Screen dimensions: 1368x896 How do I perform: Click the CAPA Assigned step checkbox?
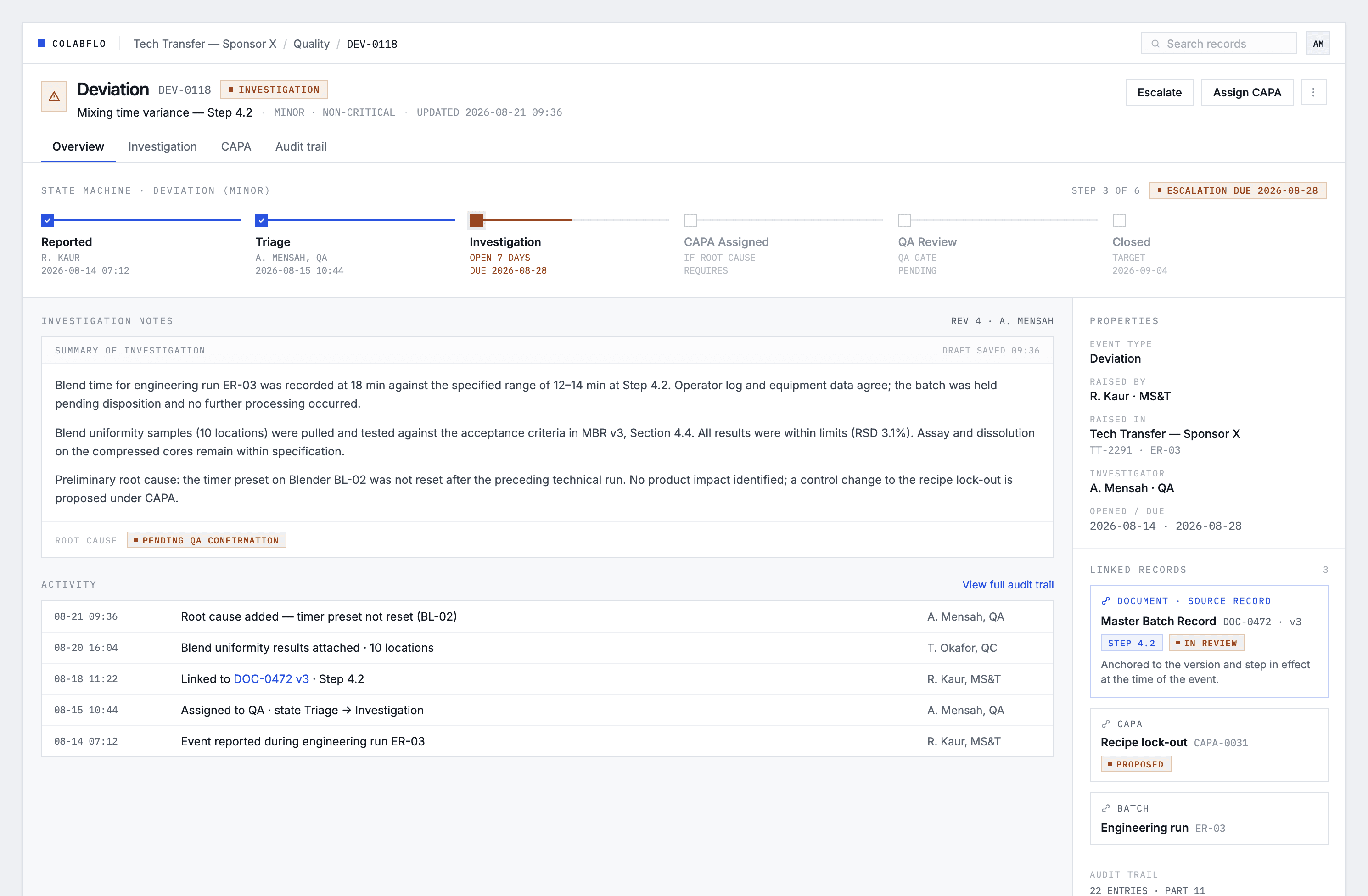690,220
